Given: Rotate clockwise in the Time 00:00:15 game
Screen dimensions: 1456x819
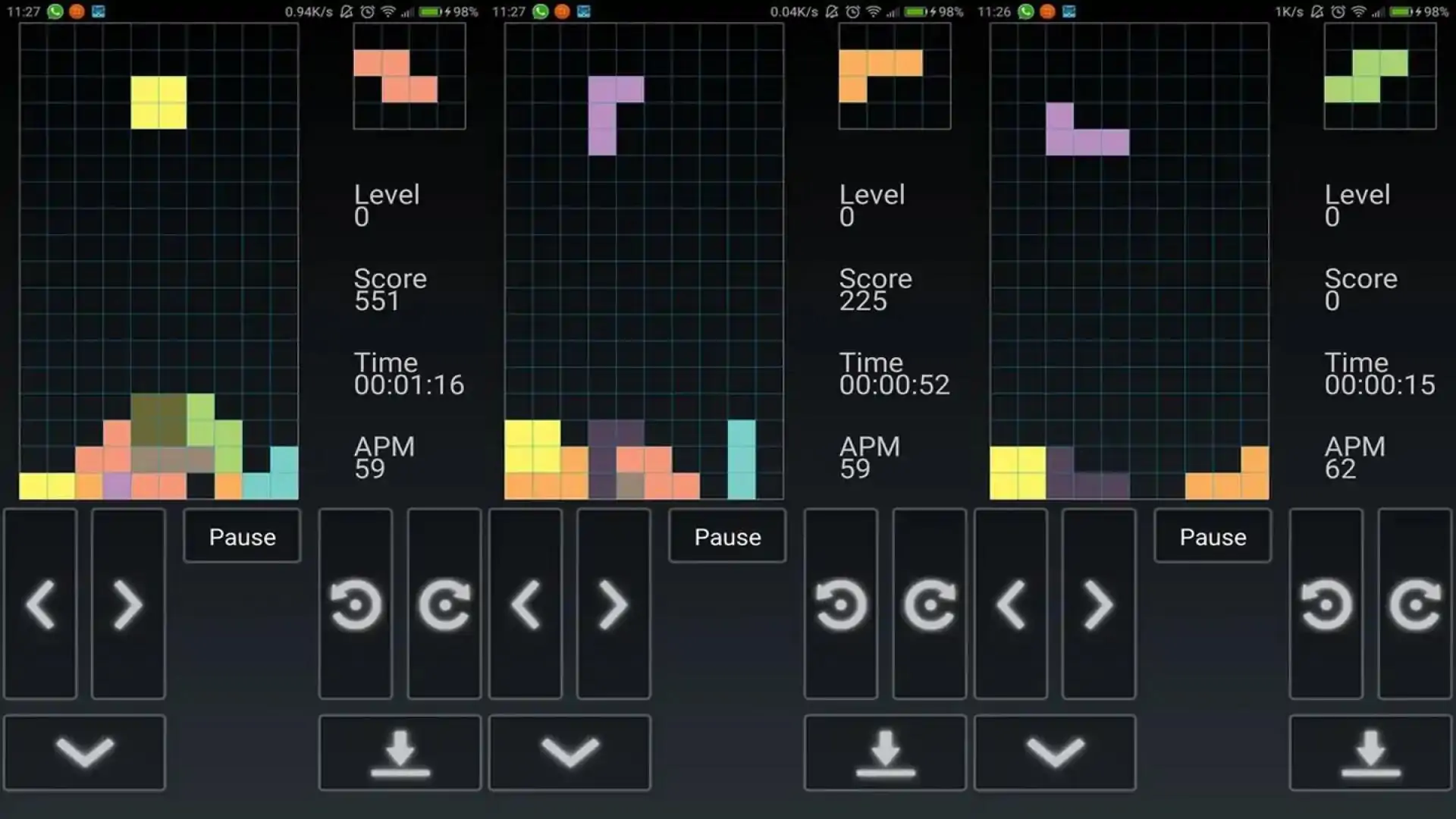Looking at the screenshot, I should [1415, 604].
